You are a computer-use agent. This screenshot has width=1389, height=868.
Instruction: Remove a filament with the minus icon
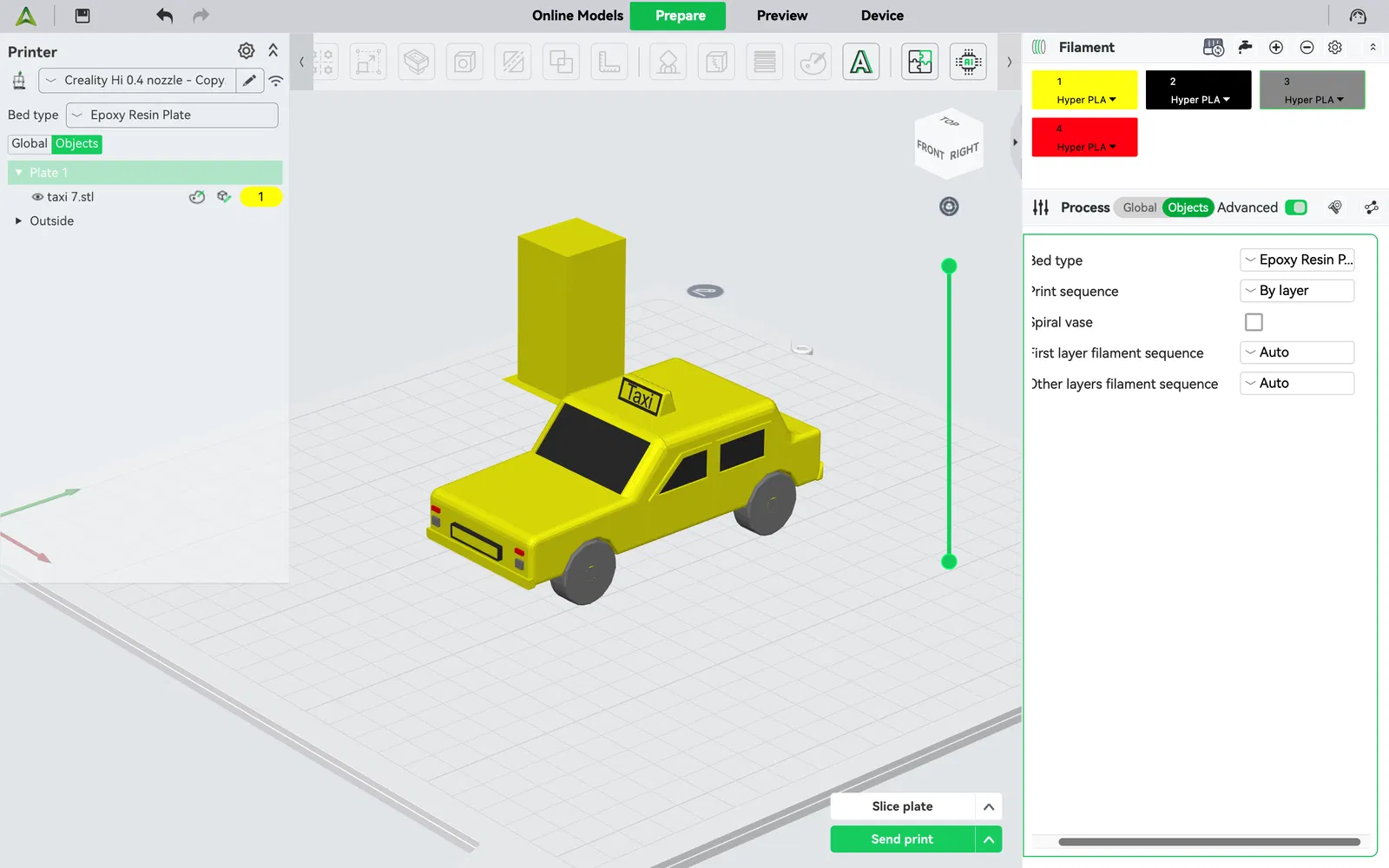coord(1307,48)
